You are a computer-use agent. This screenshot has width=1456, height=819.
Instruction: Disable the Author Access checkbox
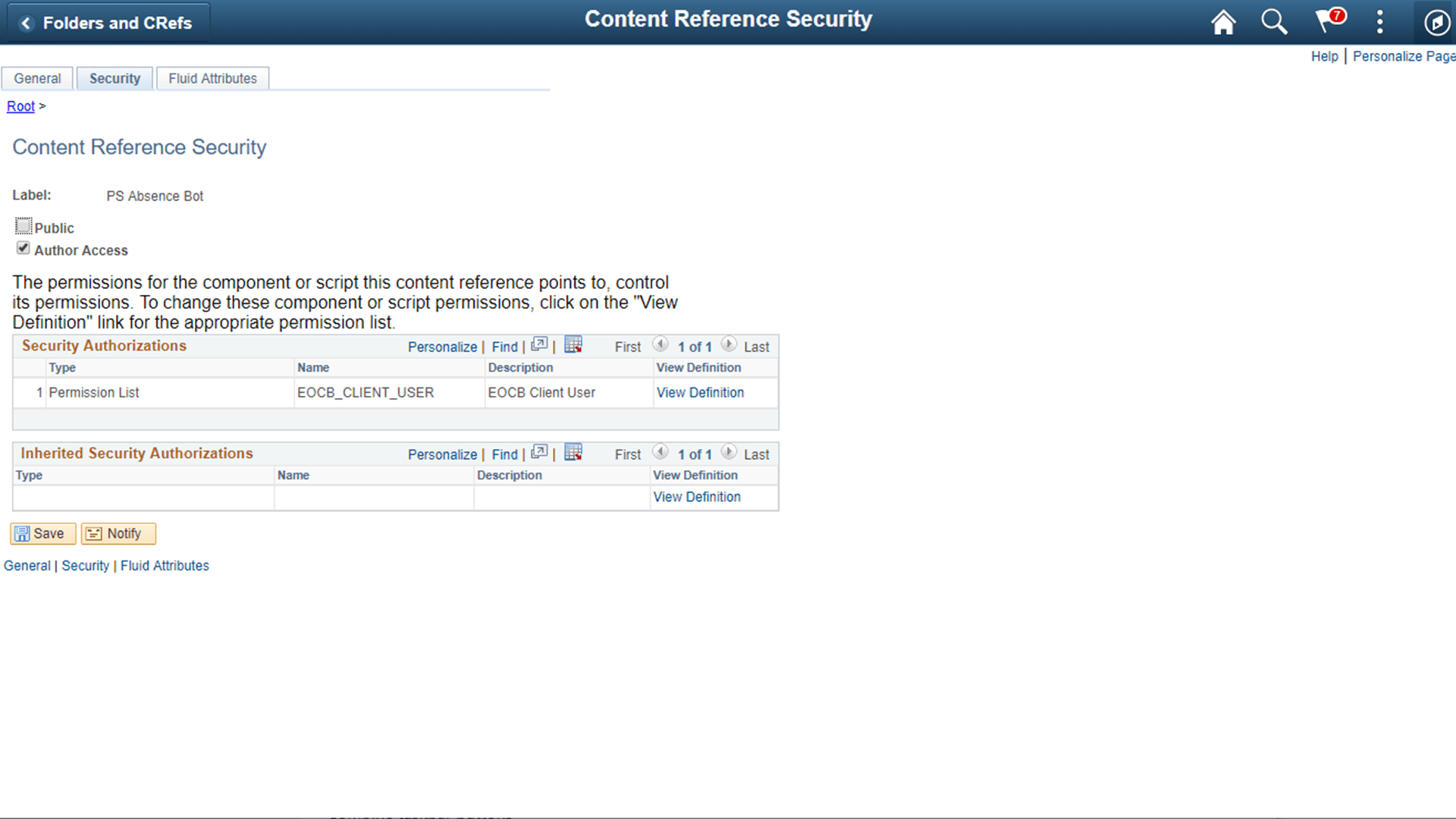[23, 248]
